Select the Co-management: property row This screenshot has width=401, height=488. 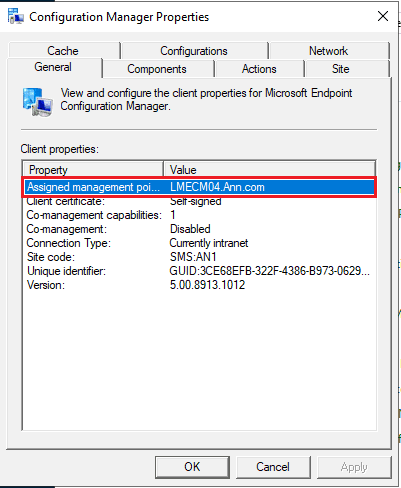pyautogui.click(x=199, y=229)
